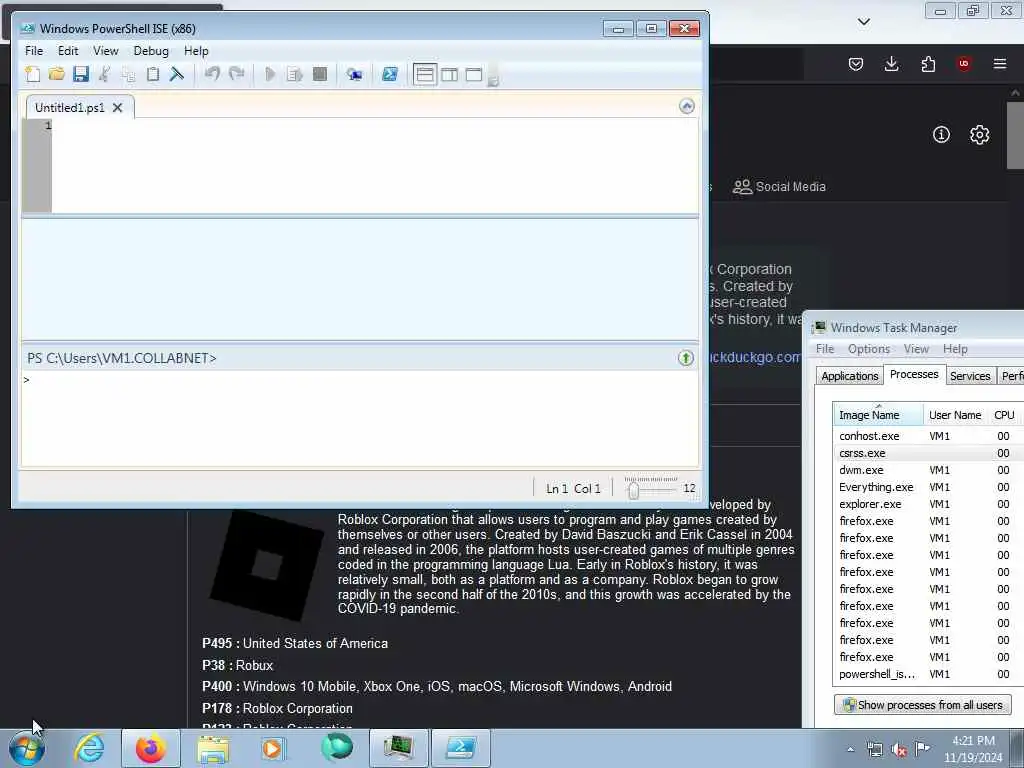Select Processes tab in Task Manager
The image size is (1024, 768).
[914, 374]
